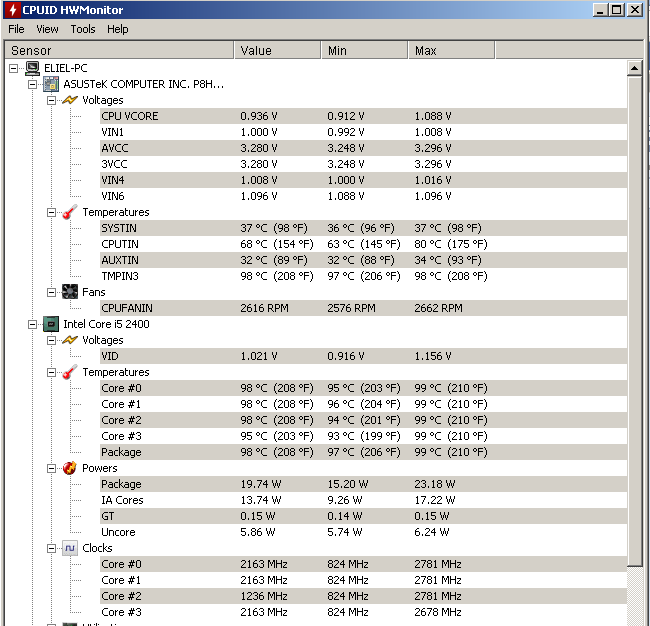Collapse the motherboard Voltages section
This screenshot has height=626, width=650.
pos(51,100)
